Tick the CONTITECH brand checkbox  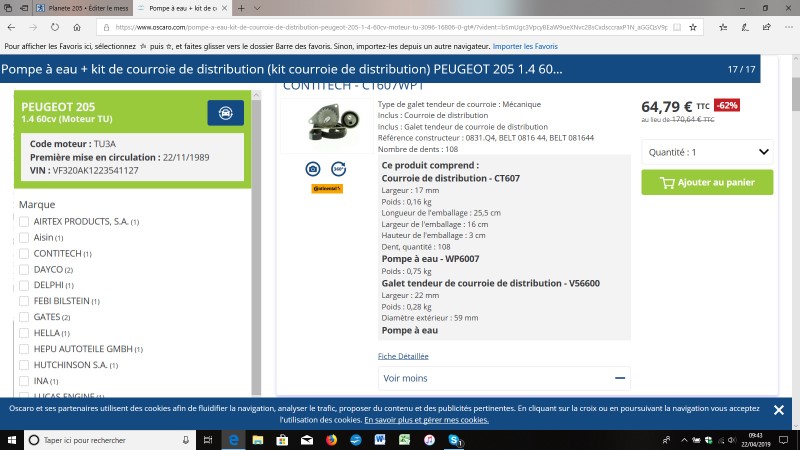click(24, 254)
